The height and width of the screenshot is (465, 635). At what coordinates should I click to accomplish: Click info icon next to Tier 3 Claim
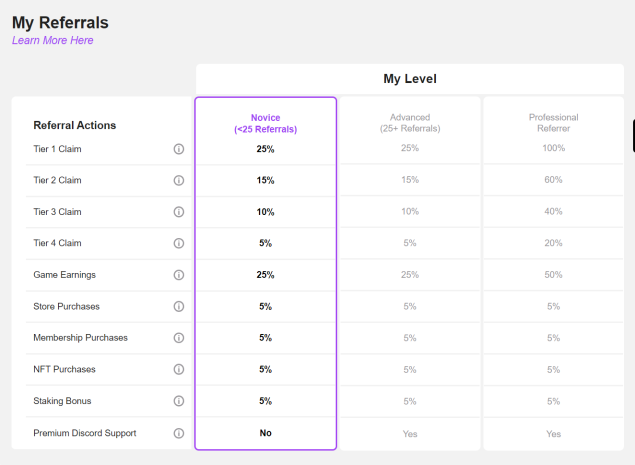pyautogui.click(x=179, y=212)
